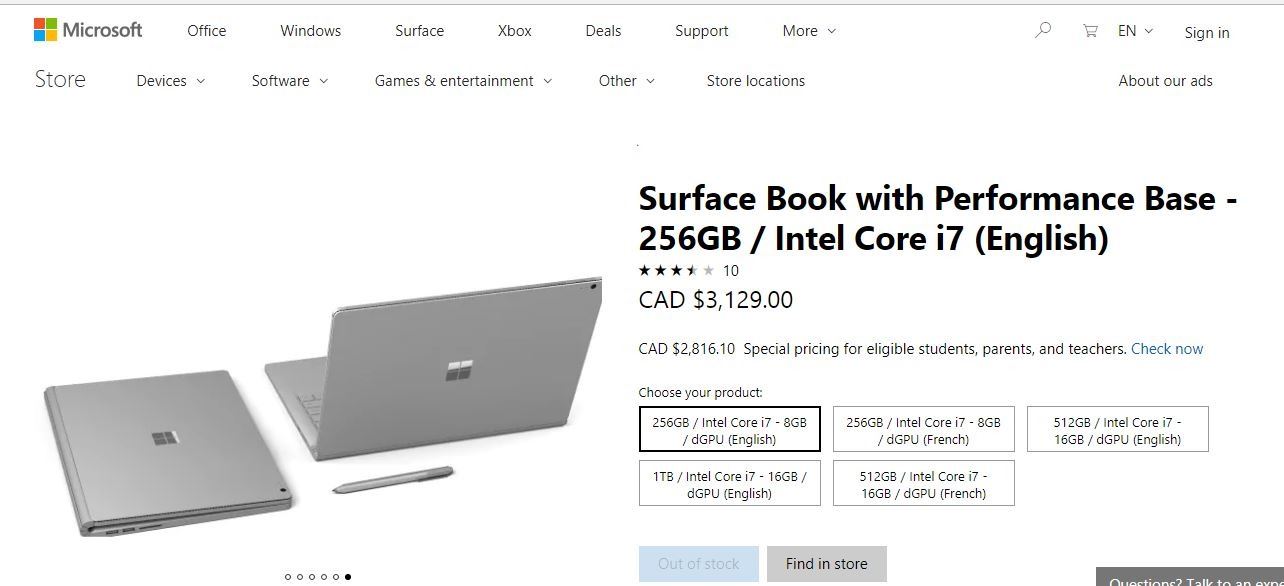Screen dimensions: 1284x586
Task: Expand the More menu in top navigation
Action: point(809,31)
